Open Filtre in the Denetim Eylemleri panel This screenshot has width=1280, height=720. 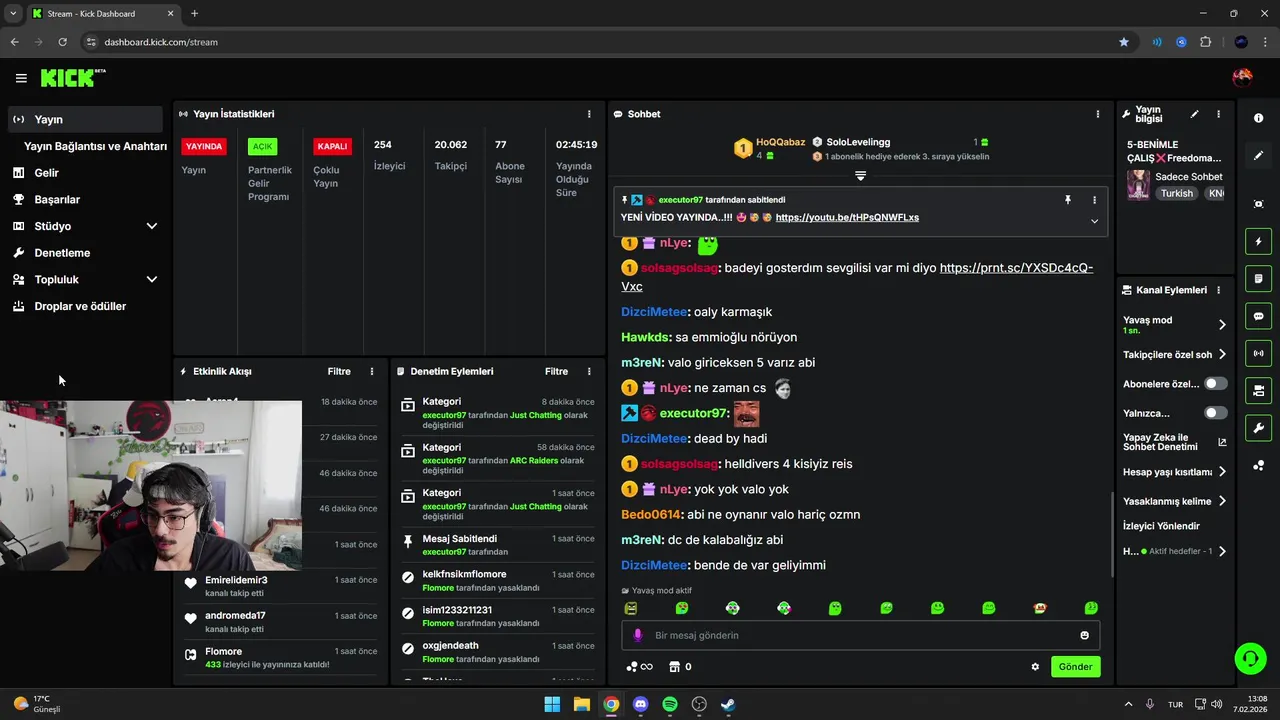pyautogui.click(x=556, y=371)
